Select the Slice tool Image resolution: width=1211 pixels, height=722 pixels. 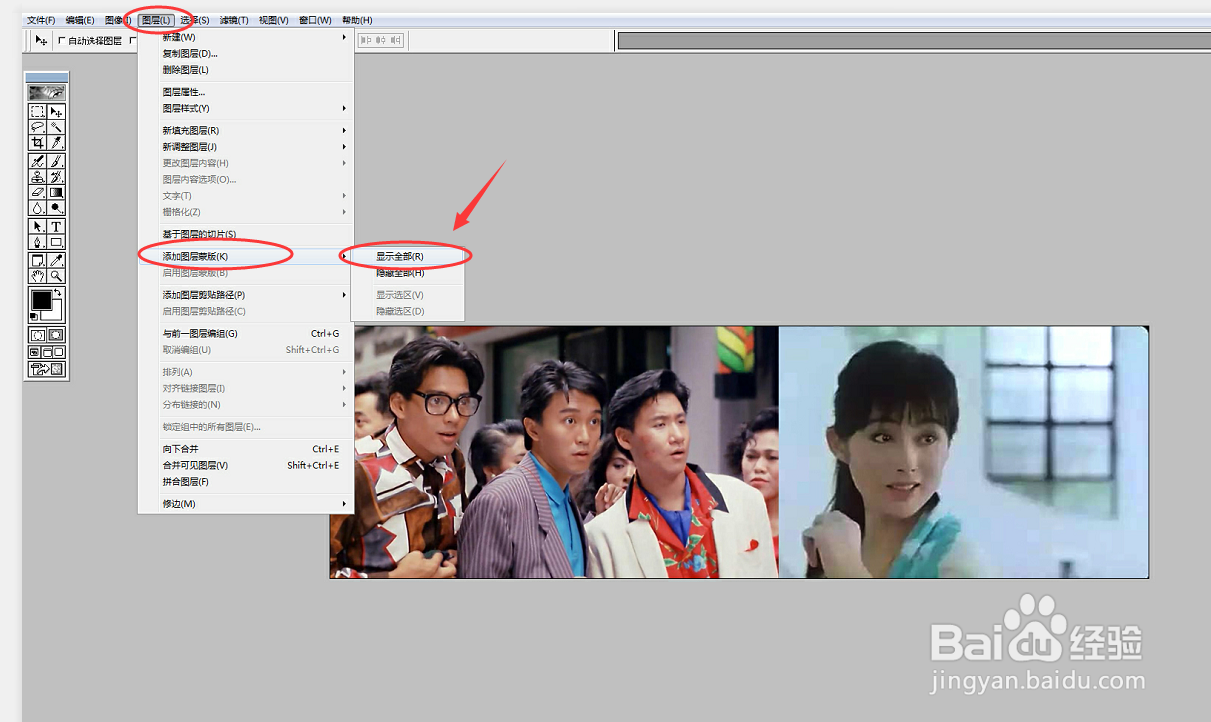pos(57,141)
